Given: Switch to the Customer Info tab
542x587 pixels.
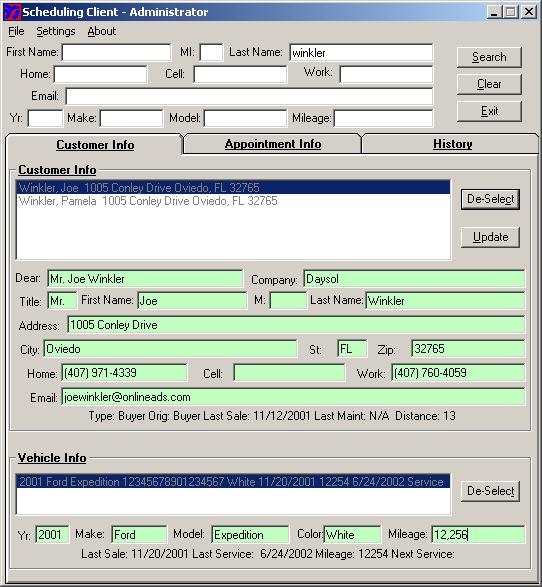Looking at the screenshot, I should click(x=95, y=145).
